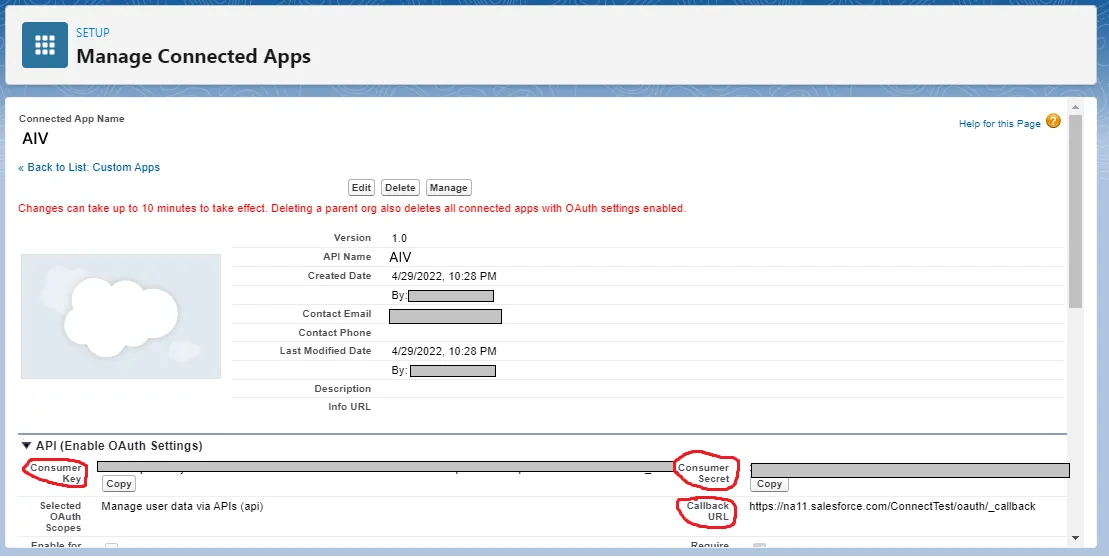Image resolution: width=1109 pixels, height=558 pixels.
Task: Click the Edit button
Action: [361, 187]
